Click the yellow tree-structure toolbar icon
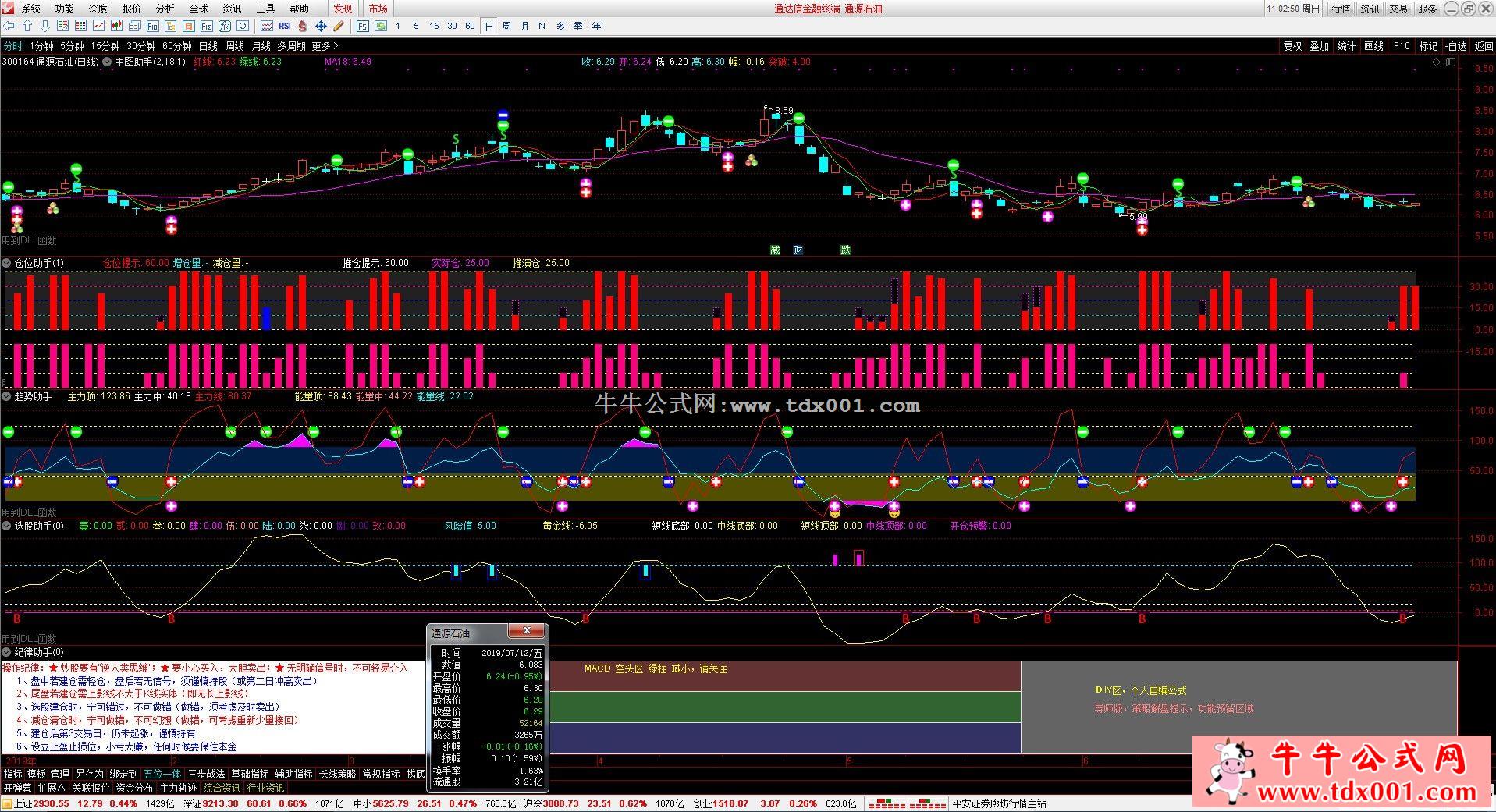 [x=170, y=26]
